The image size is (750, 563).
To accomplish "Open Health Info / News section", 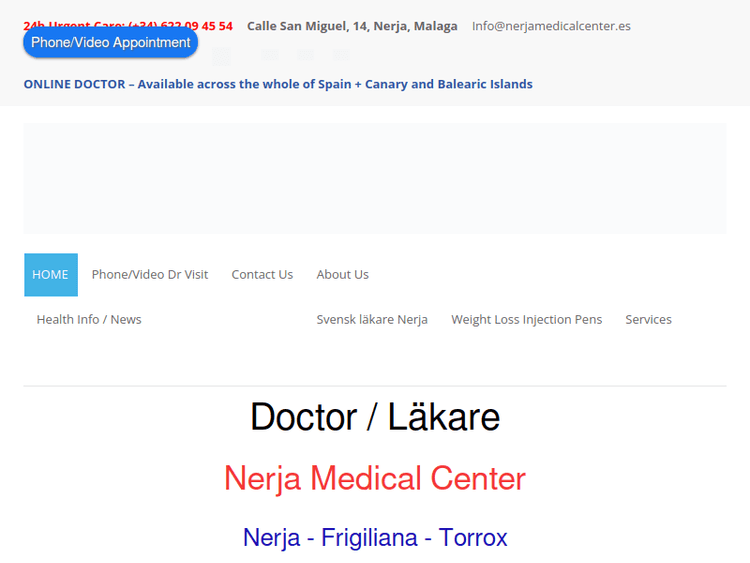I will [x=89, y=320].
